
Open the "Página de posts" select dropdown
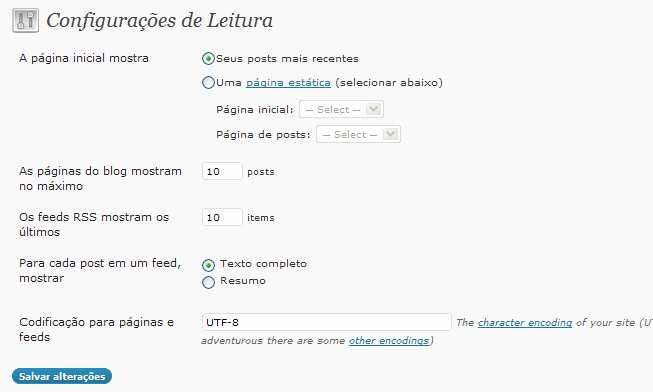pos(358,135)
